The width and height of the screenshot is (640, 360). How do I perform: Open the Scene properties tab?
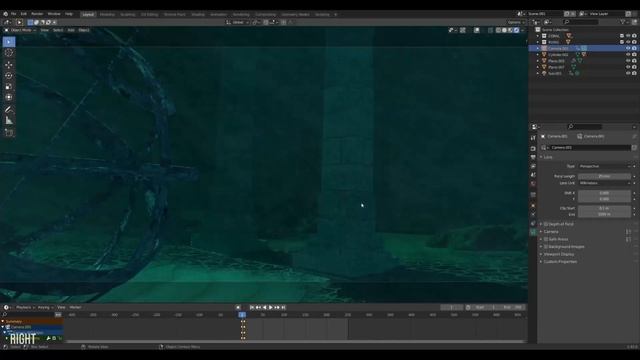point(533,175)
